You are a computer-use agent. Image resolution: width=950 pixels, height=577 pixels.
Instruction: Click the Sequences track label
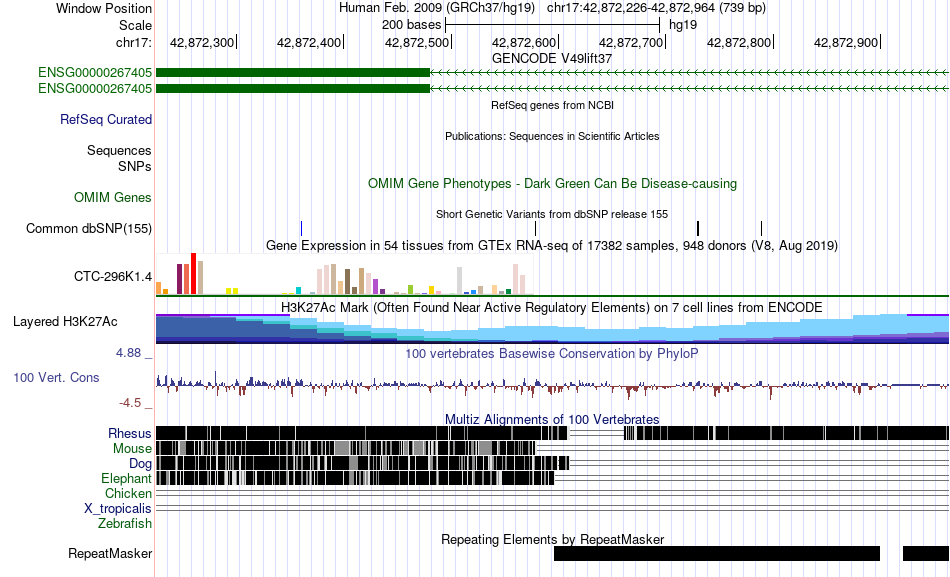tap(119, 150)
